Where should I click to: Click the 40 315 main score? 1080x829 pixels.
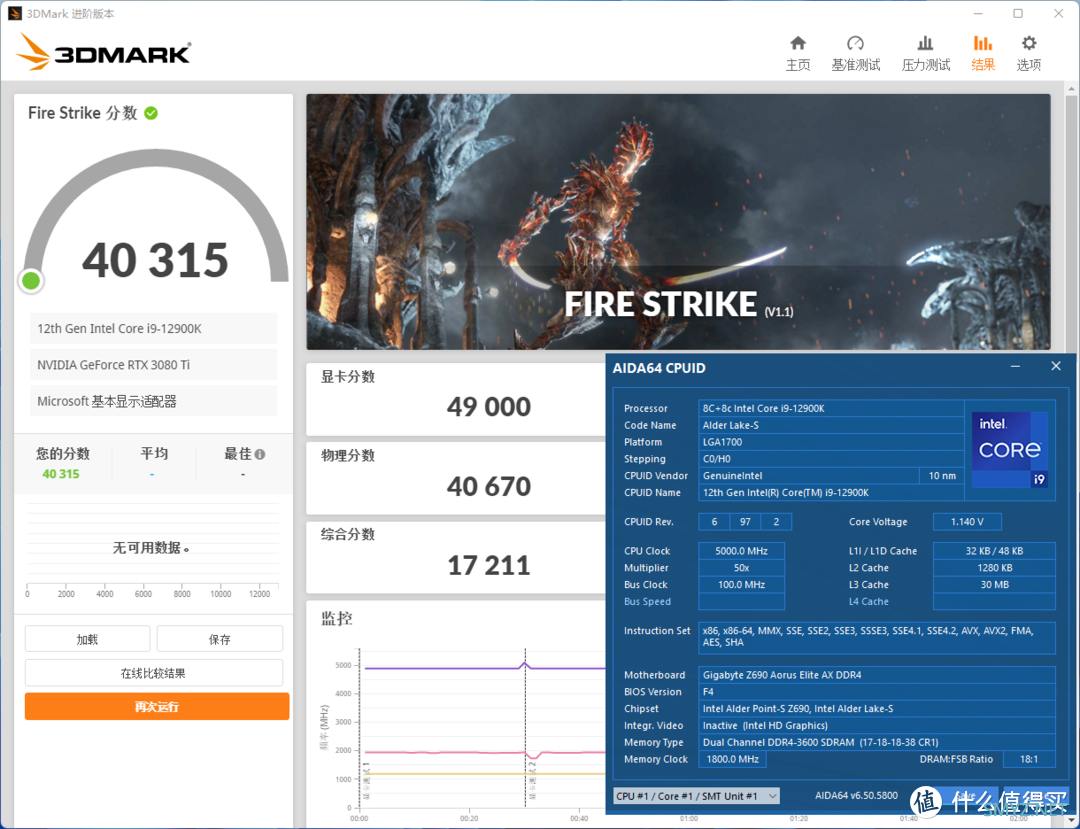pyautogui.click(x=156, y=260)
